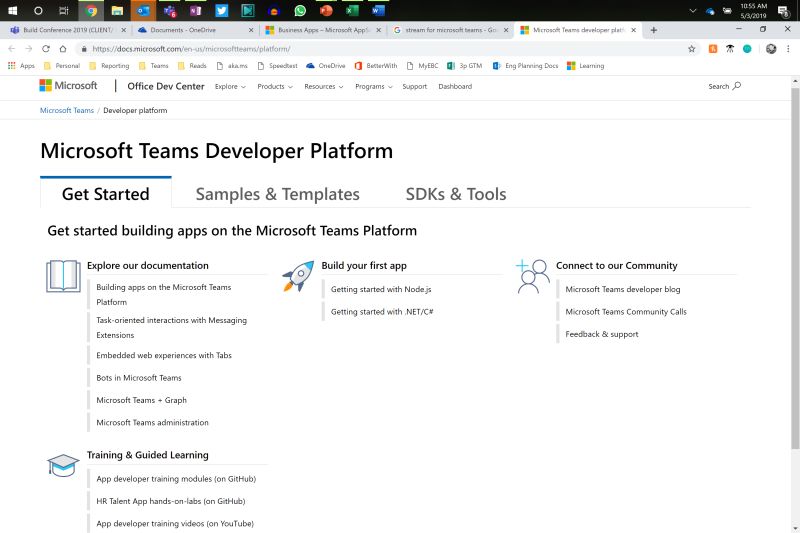This screenshot has height=533, width=800.
Task: Click the Office Dev Center title
Action: (166, 86)
